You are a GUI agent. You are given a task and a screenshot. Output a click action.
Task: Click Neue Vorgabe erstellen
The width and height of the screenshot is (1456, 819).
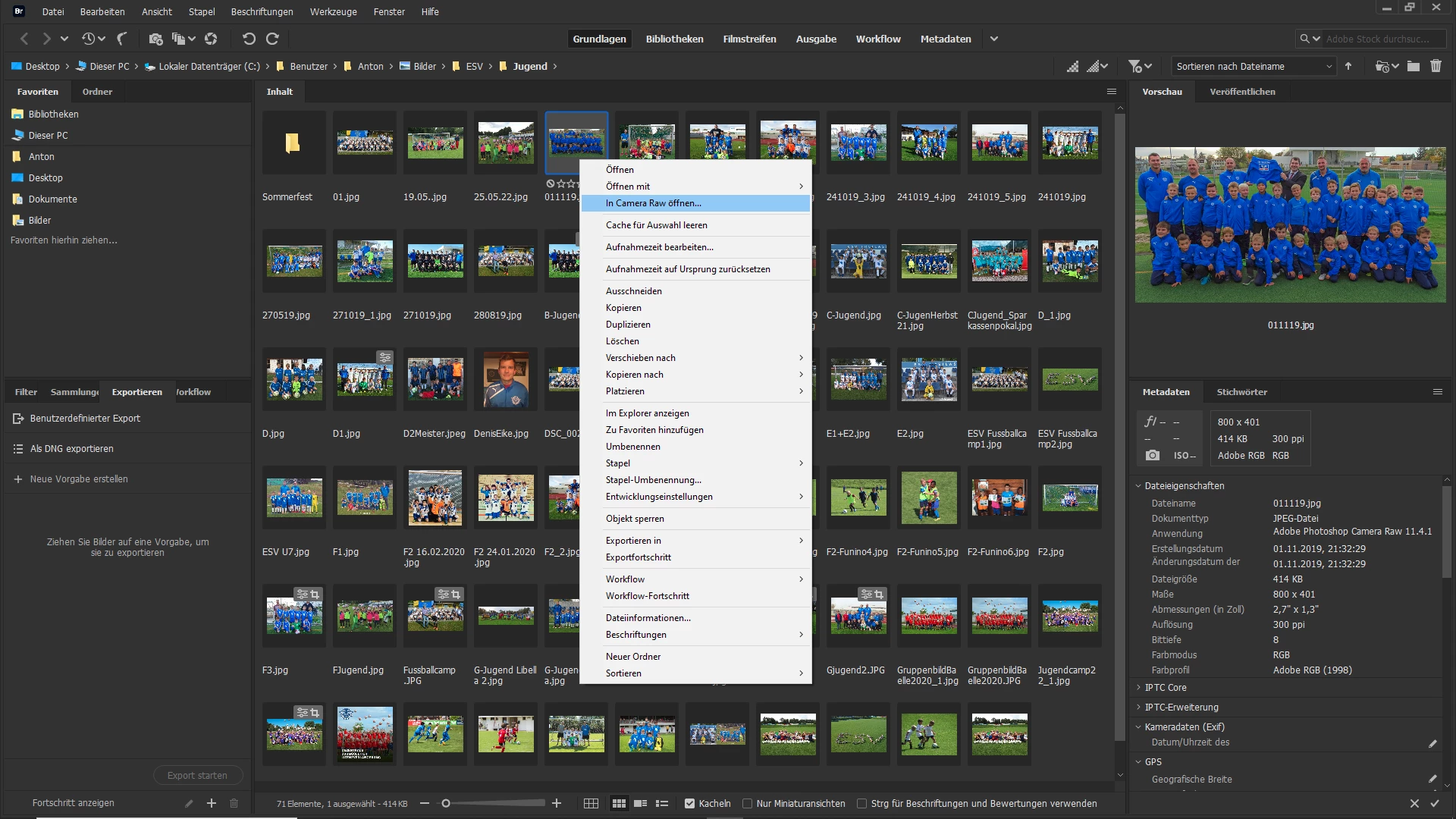[x=79, y=479]
